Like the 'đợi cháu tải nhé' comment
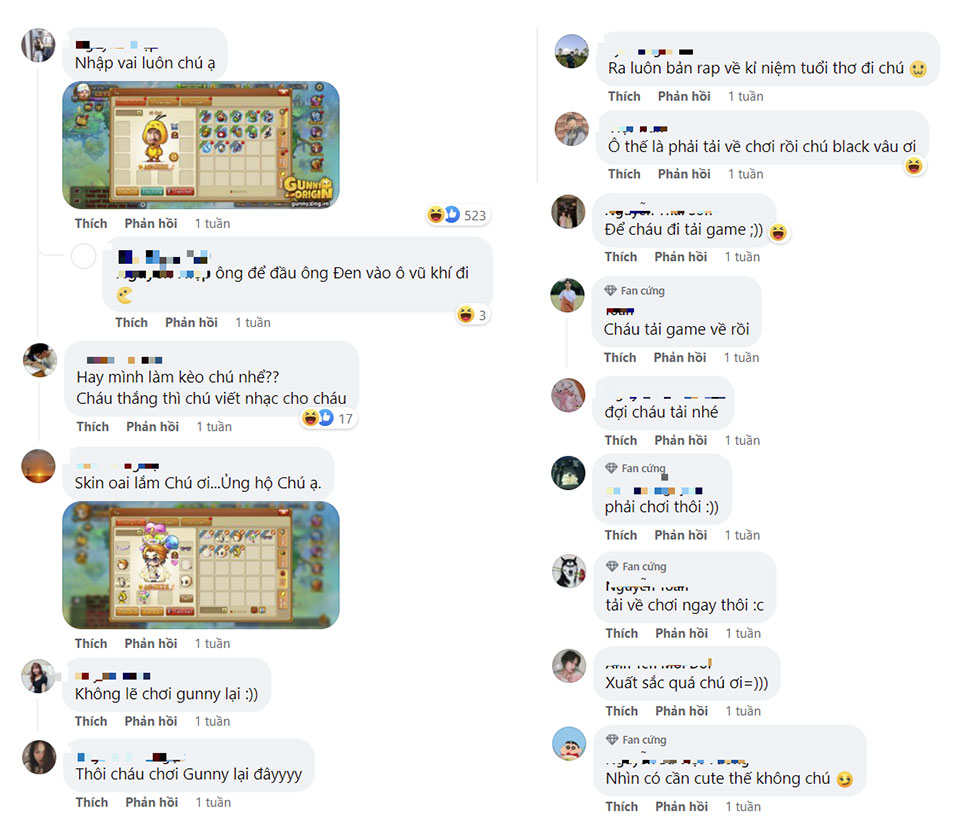The width and height of the screenshot is (960, 829). (621, 440)
